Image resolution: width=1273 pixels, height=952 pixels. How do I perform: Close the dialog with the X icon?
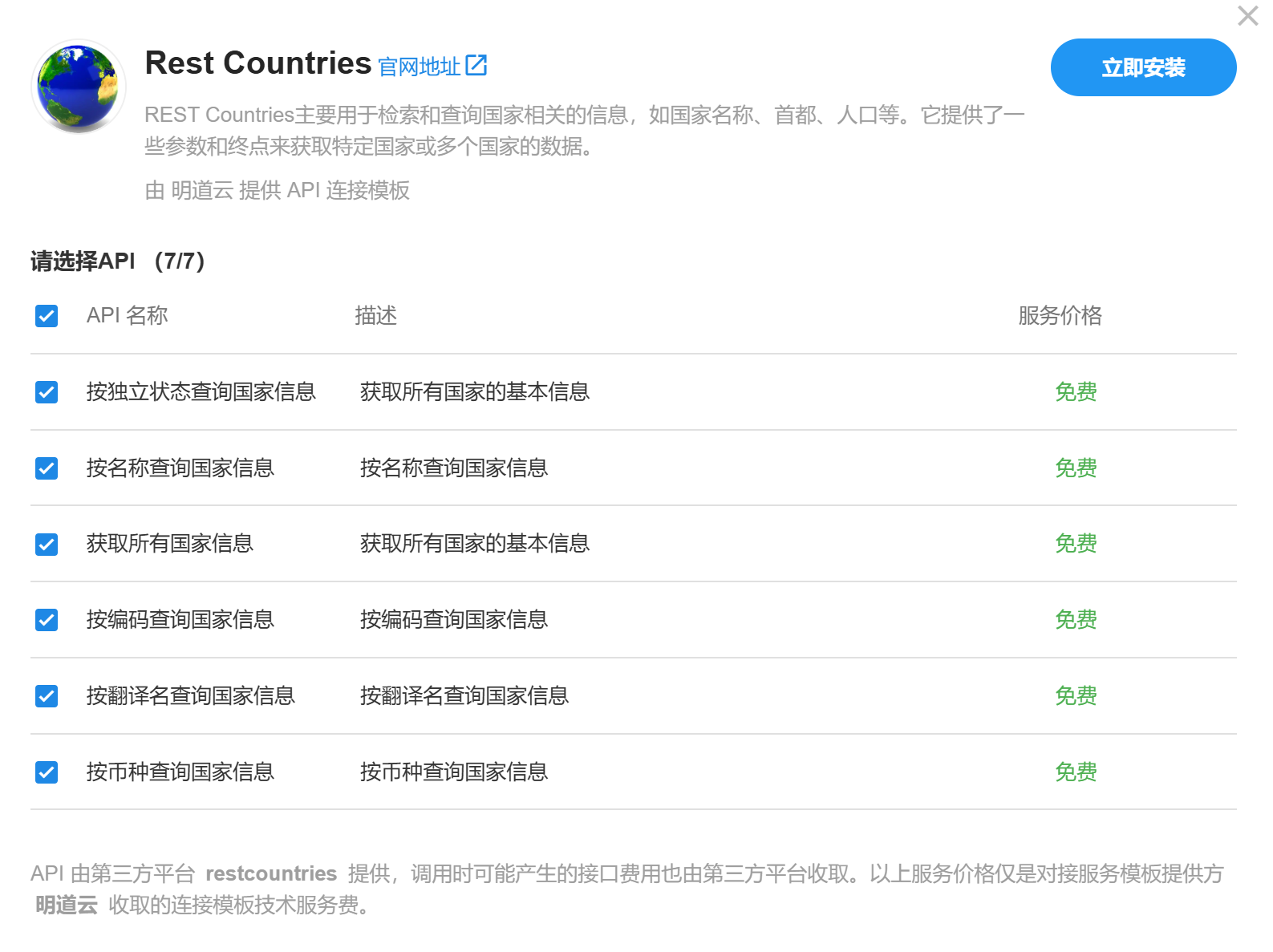[x=1247, y=15]
